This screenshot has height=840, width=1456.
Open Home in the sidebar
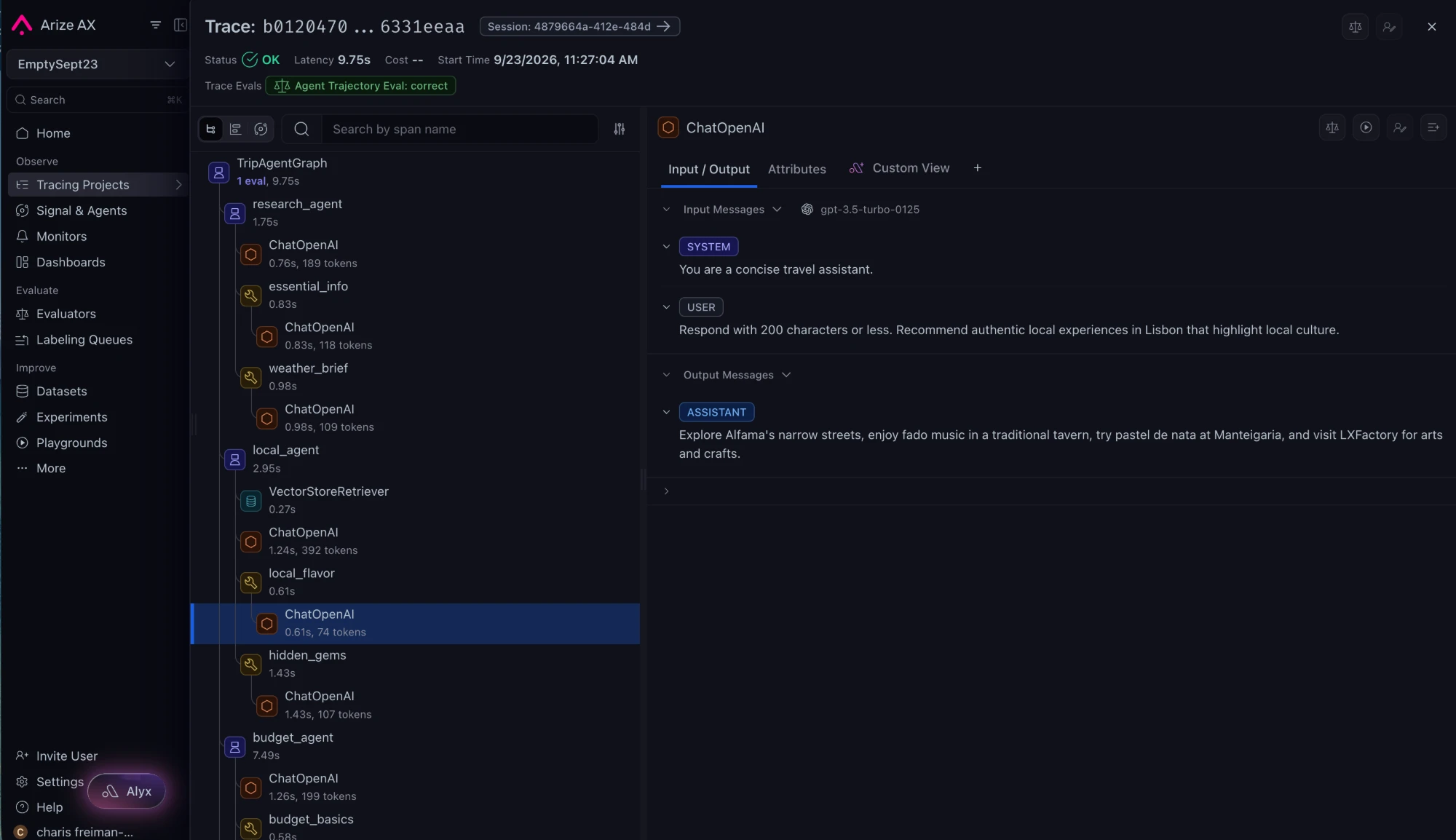tap(53, 133)
